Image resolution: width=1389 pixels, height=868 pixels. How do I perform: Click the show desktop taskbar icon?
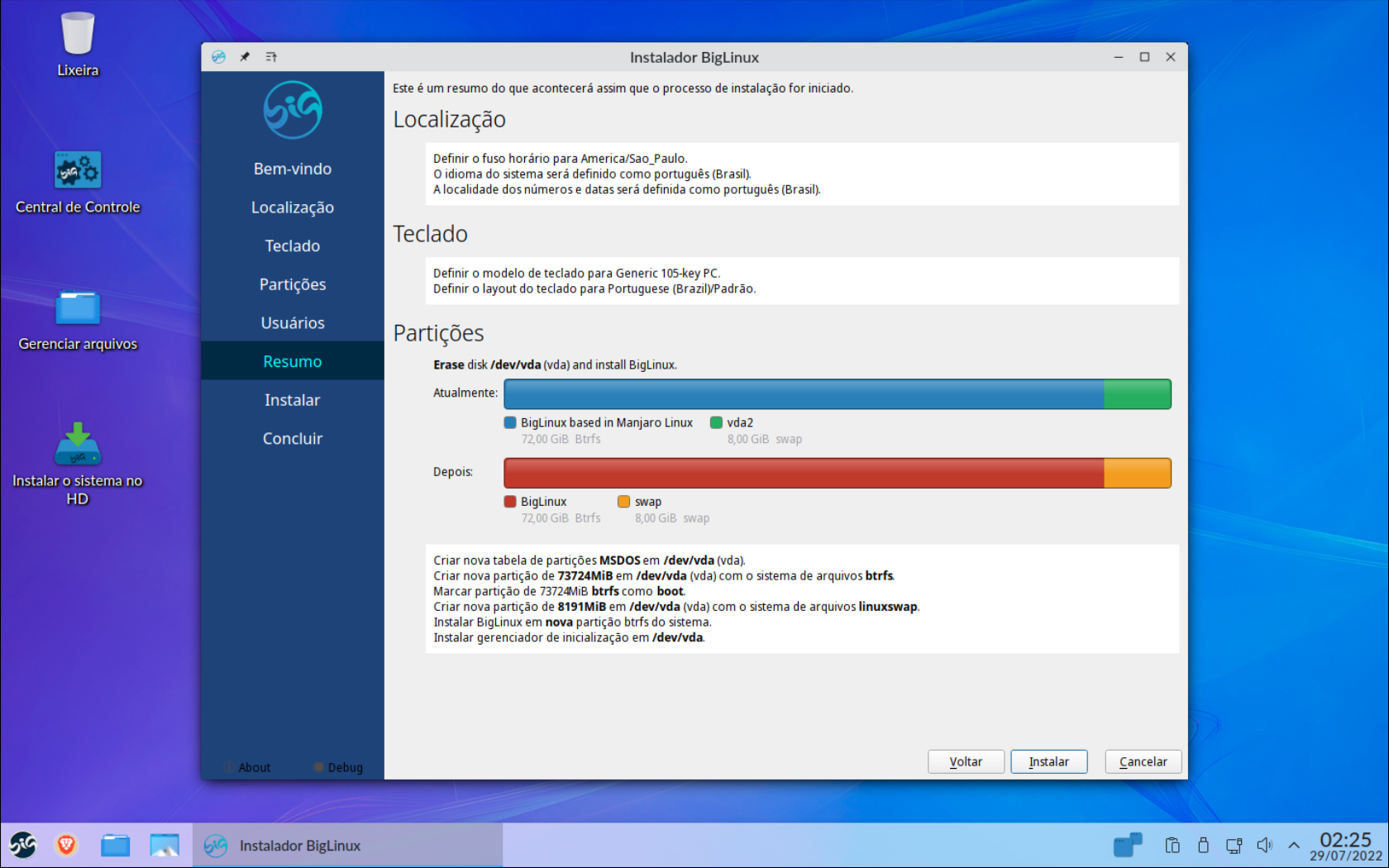tap(165, 845)
